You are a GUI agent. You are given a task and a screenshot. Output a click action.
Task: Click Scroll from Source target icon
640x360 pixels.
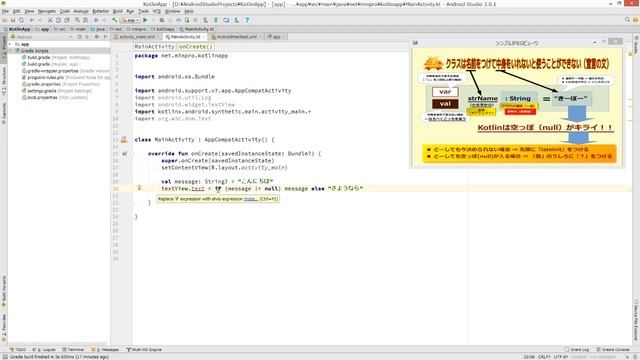click(79, 37)
